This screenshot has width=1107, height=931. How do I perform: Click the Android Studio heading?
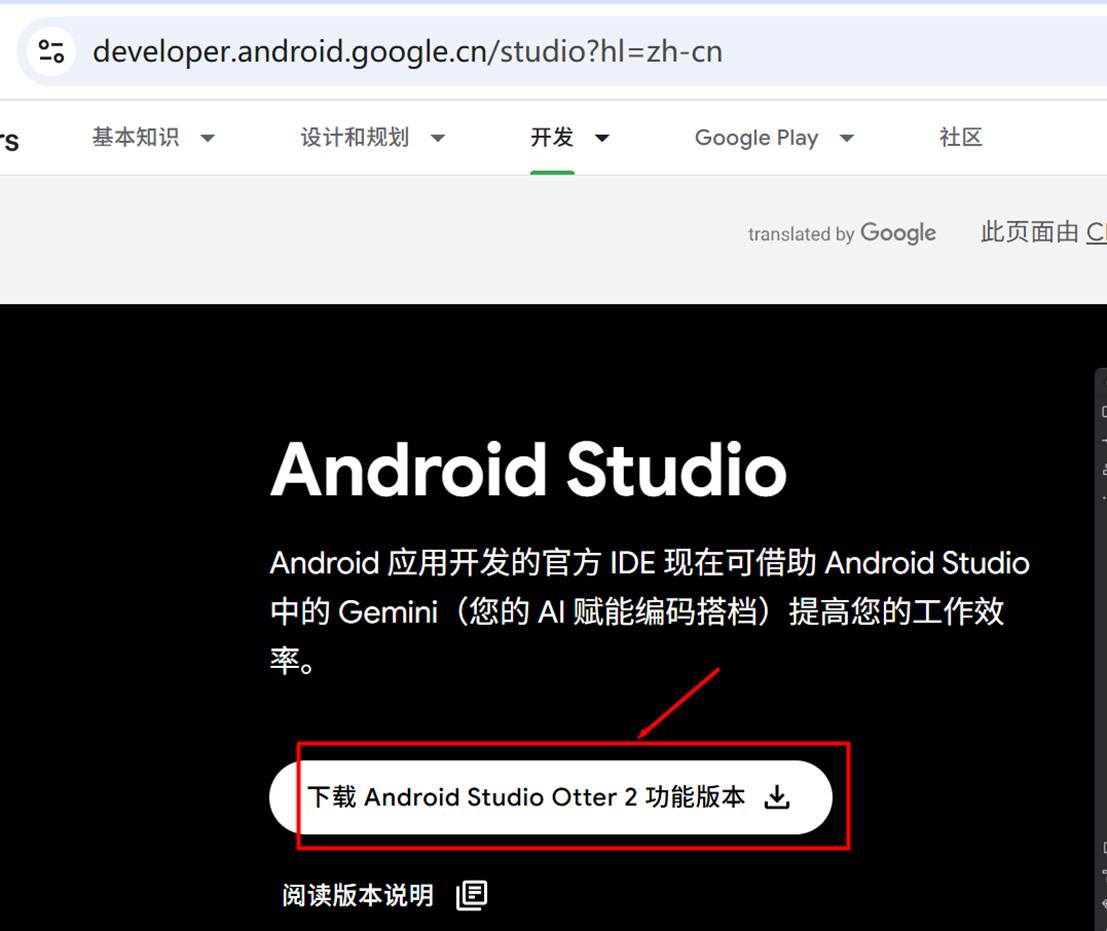click(528, 469)
